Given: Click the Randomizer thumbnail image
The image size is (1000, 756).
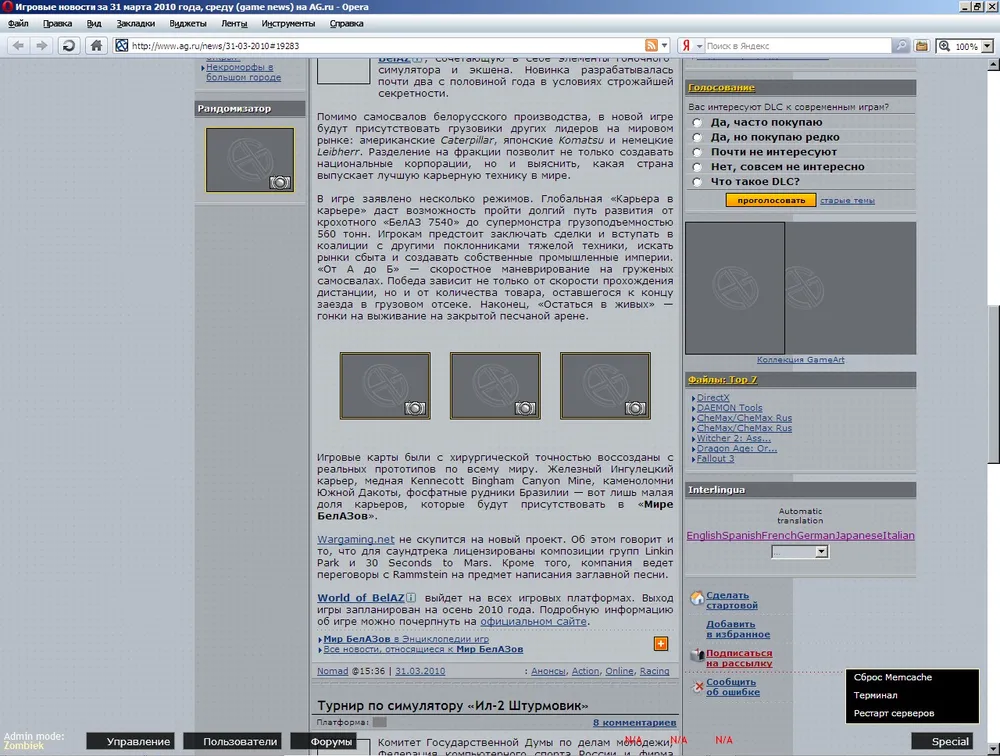Looking at the screenshot, I should point(249,159).
